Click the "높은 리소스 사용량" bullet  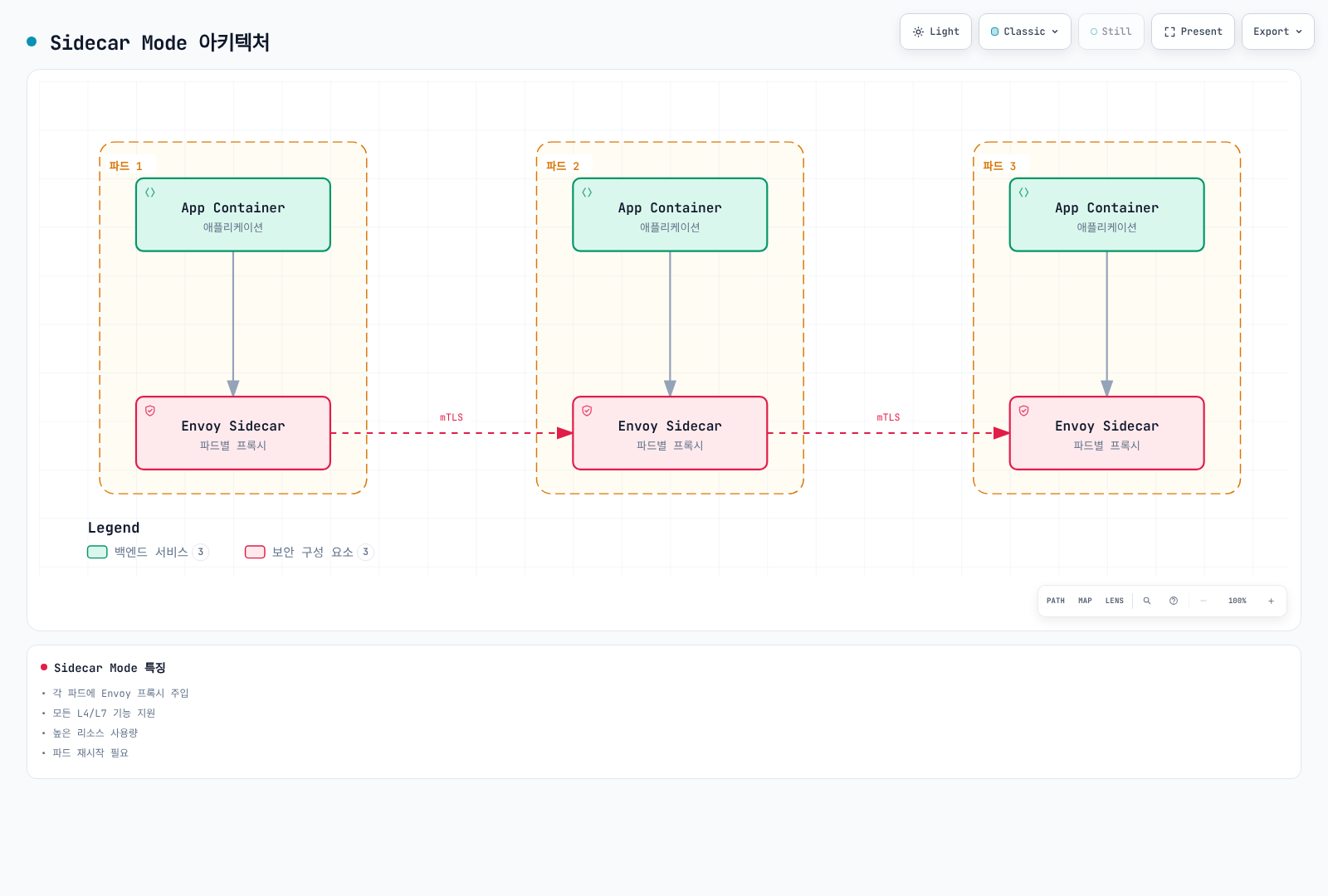(x=95, y=733)
